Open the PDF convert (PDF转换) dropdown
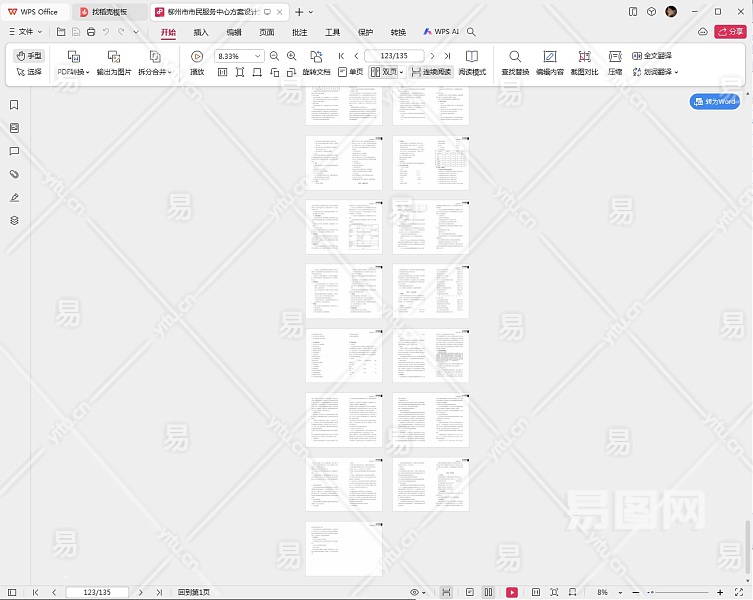Viewport: 753px width, 600px height. point(73,72)
